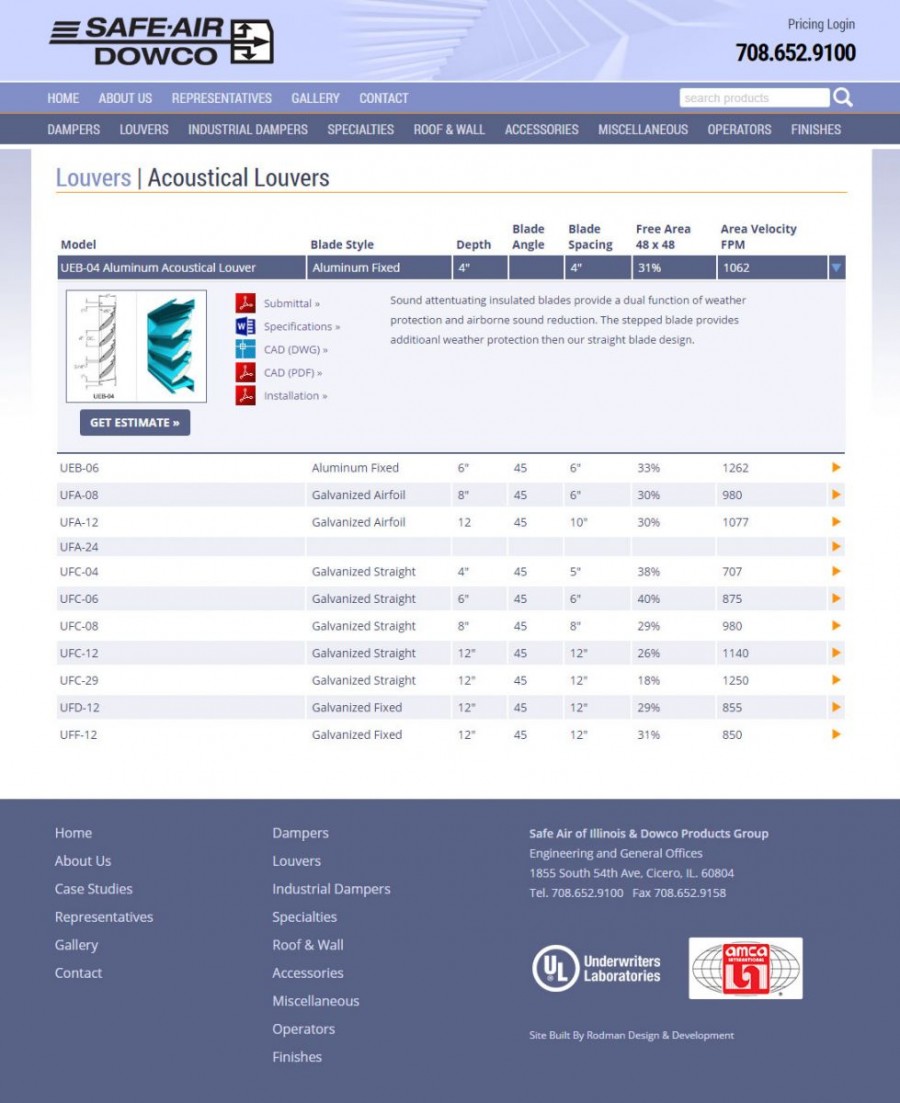Click the Pricing Login link
The height and width of the screenshot is (1103, 900).
pyautogui.click(x=820, y=24)
